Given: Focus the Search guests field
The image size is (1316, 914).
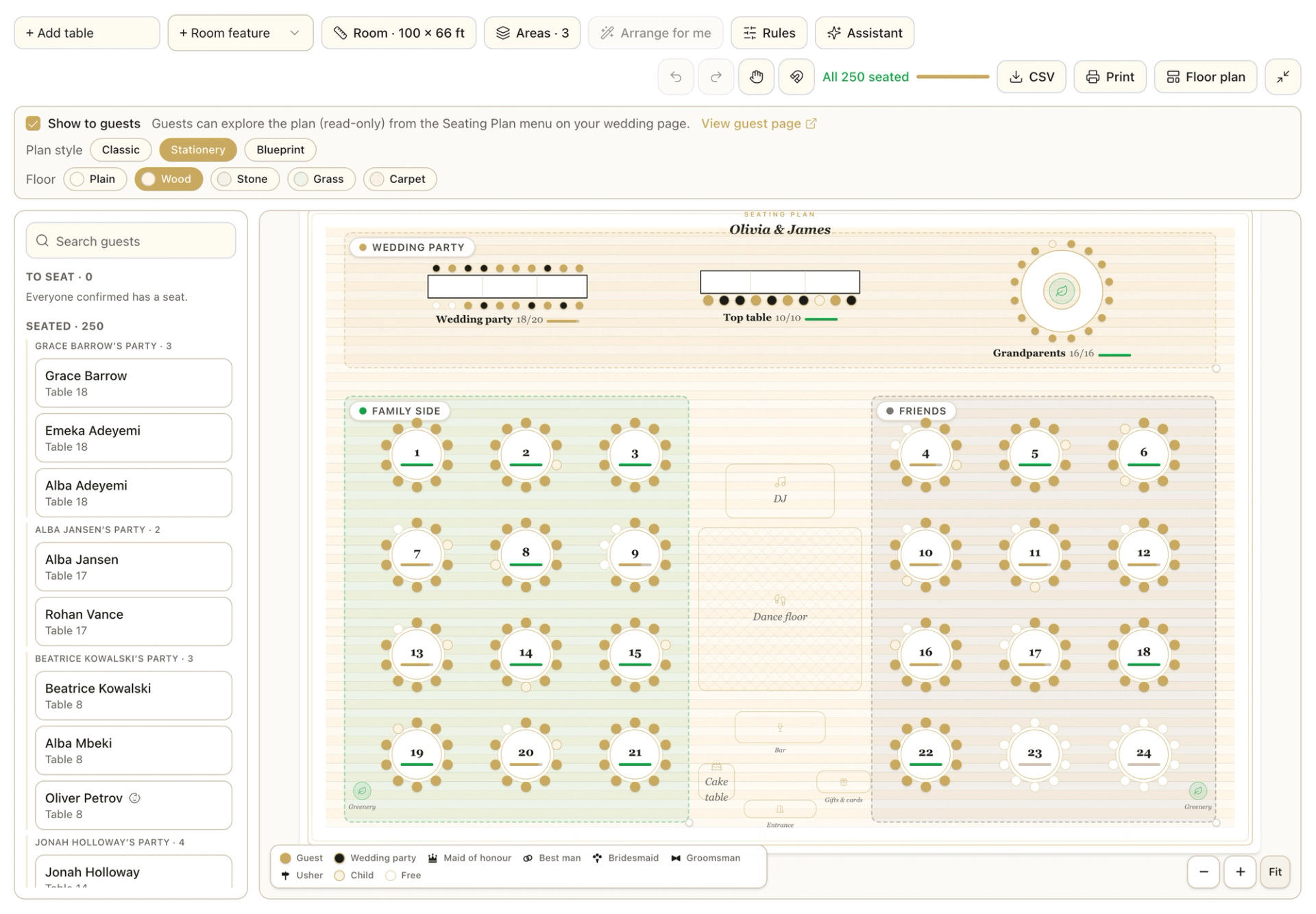Looking at the screenshot, I should pos(131,240).
